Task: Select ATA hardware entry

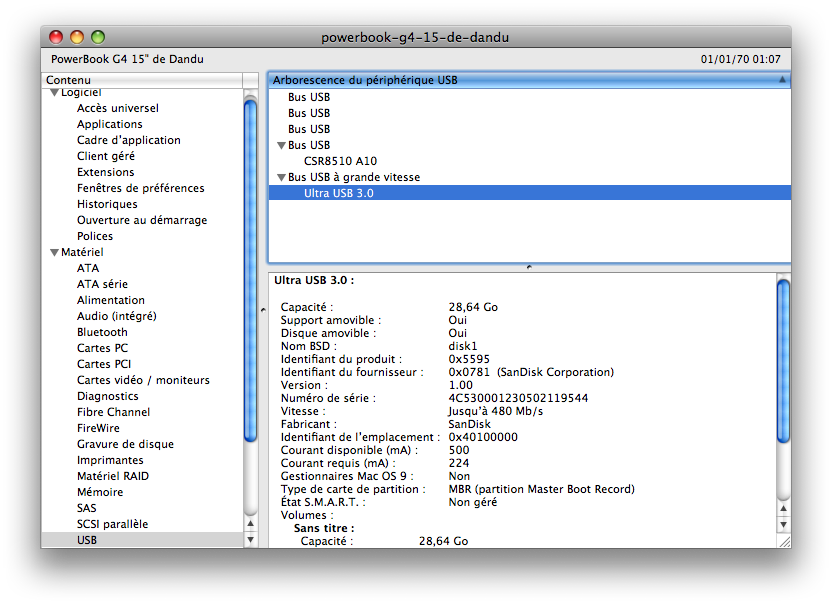Action: (x=88, y=268)
